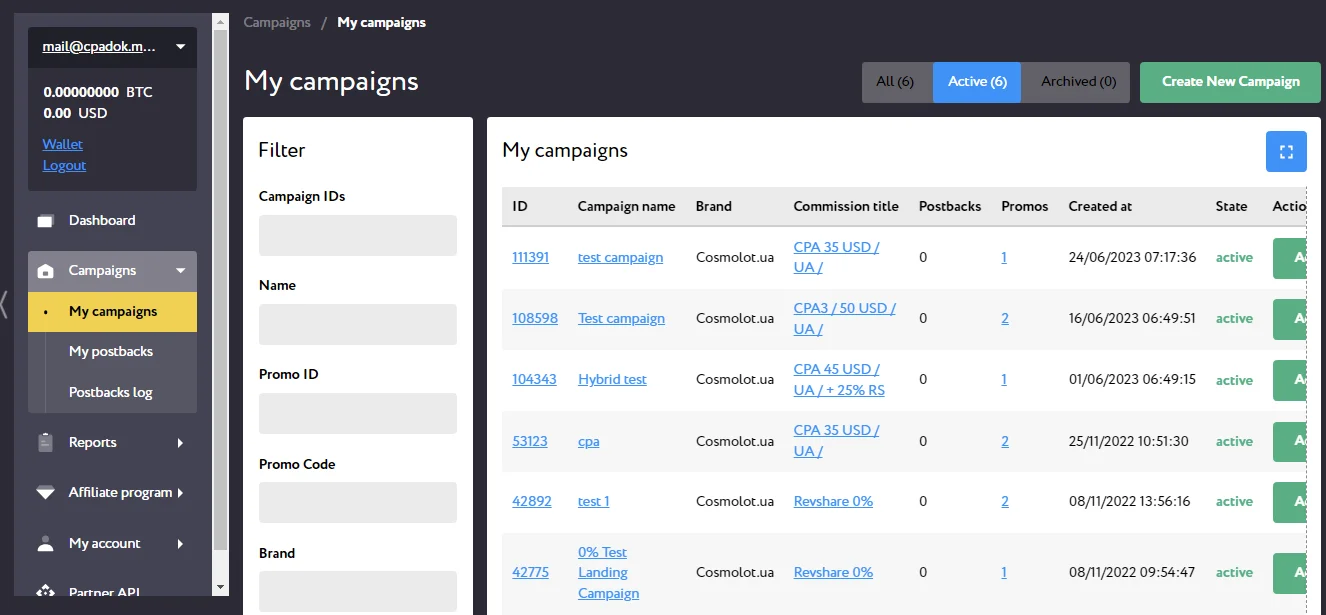Focus the Brand filter field
The image size is (1326, 615).
(x=358, y=591)
